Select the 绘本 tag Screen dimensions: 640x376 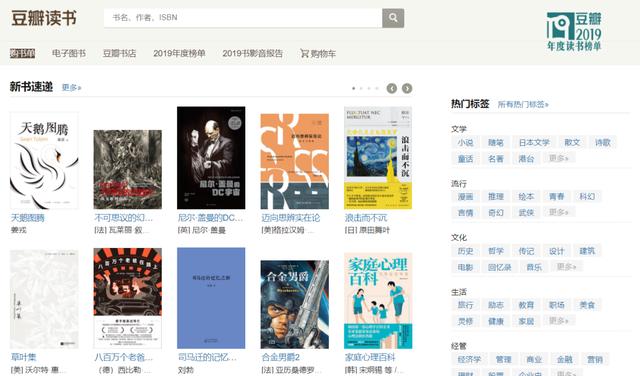527,197
